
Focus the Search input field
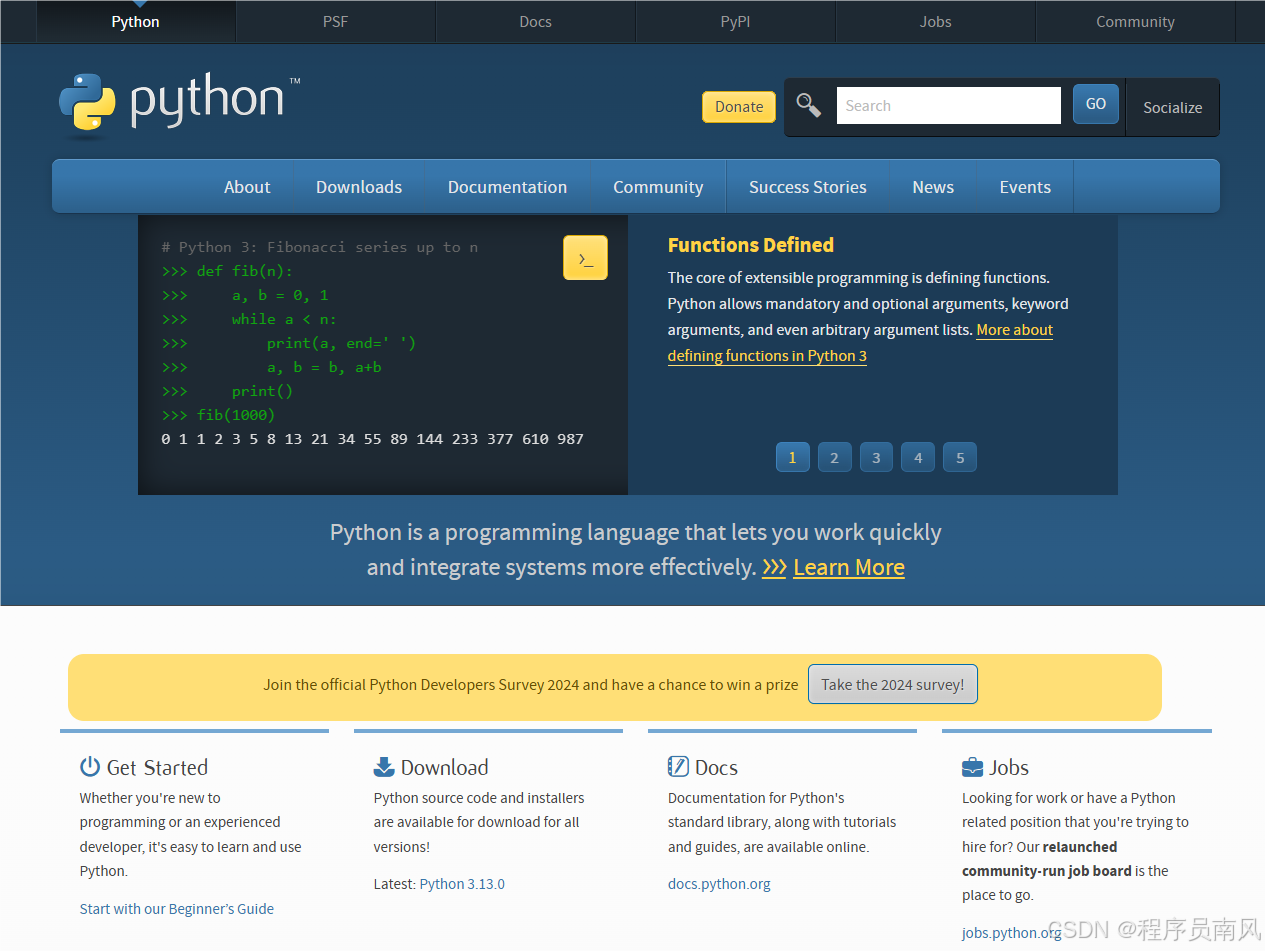(948, 105)
